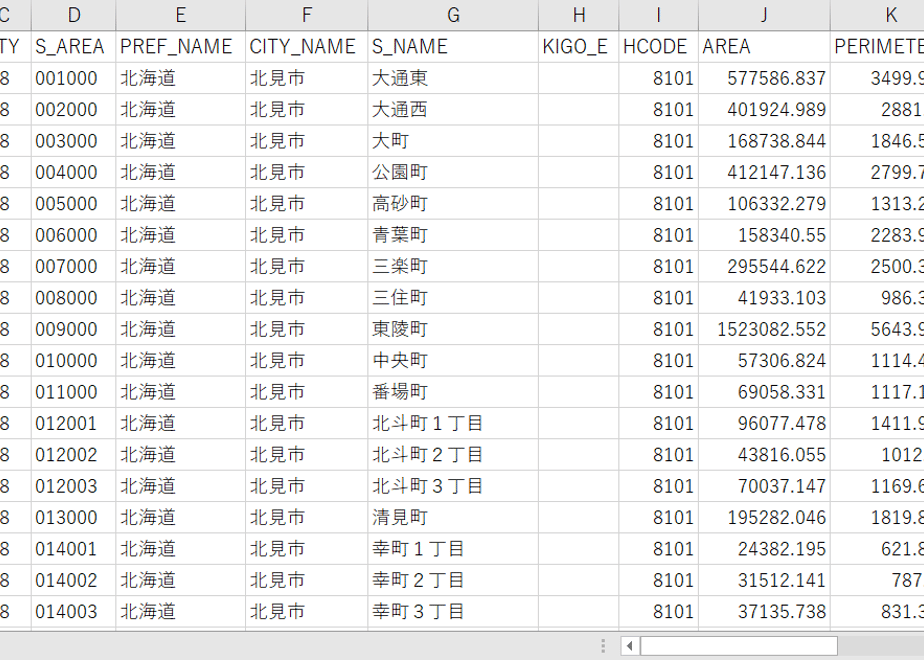Click cell with S_AREA 005000
Screen dimensions: 924x660
[74, 203]
